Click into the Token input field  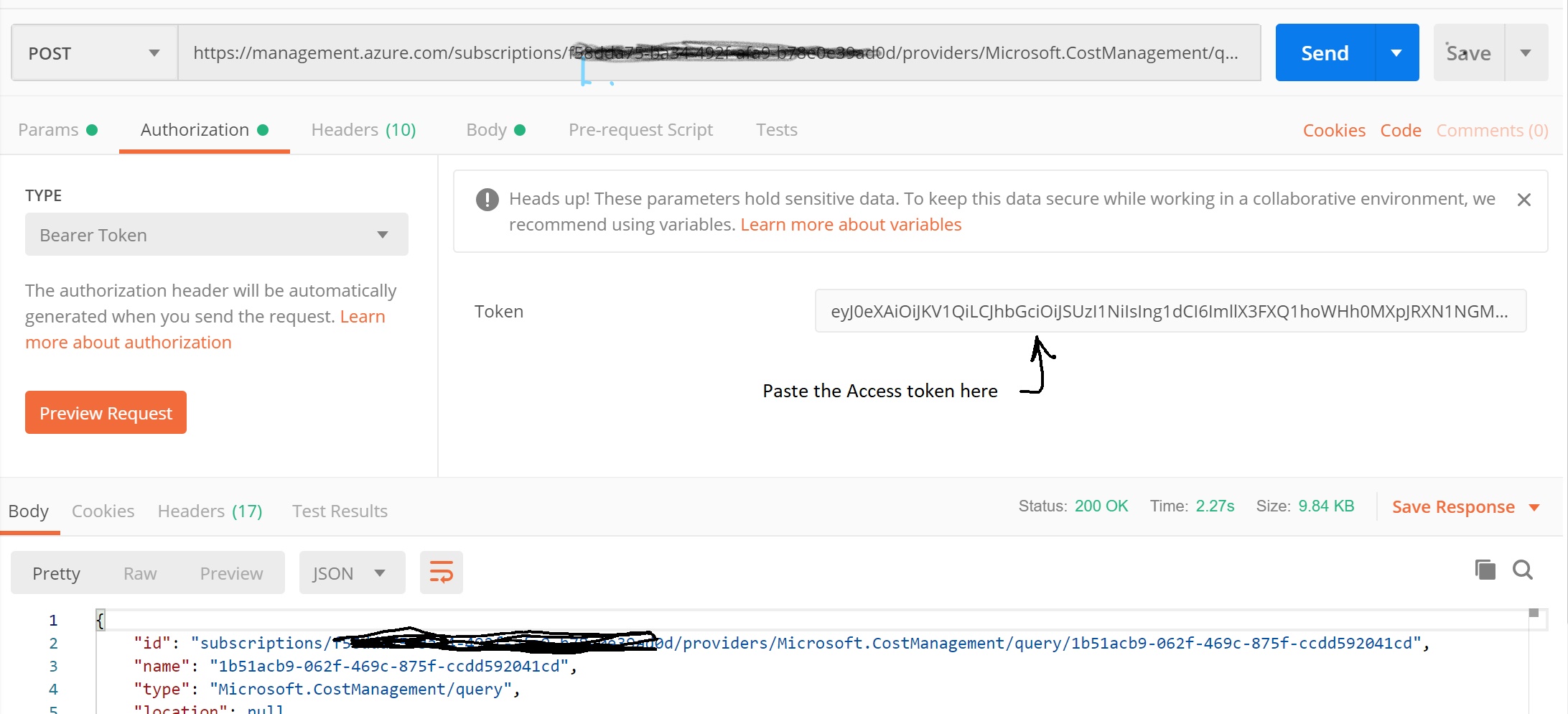[x=1170, y=311]
